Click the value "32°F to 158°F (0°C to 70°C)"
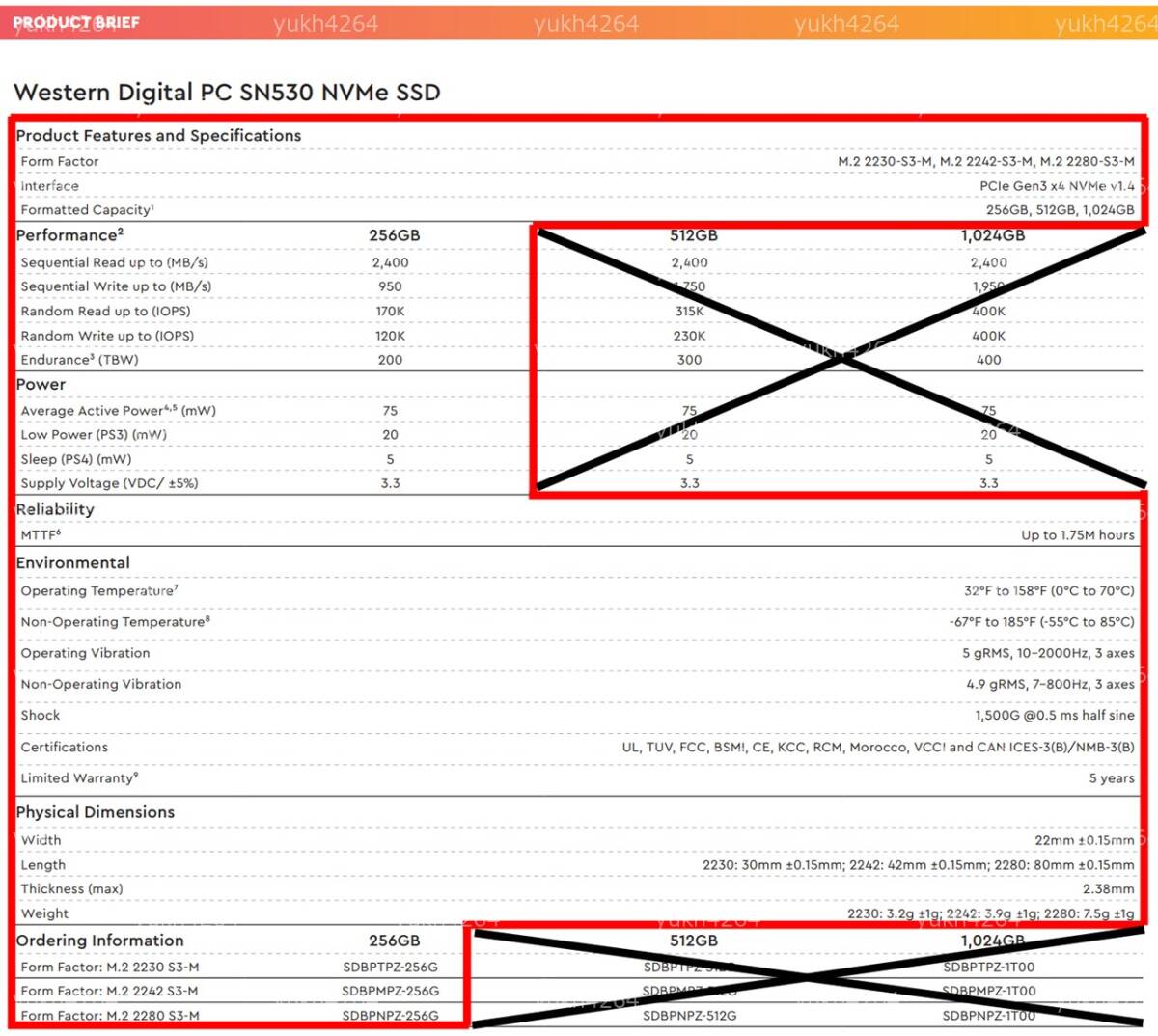The width and height of the screenshot is (1158, 1036). point(1049,591)
